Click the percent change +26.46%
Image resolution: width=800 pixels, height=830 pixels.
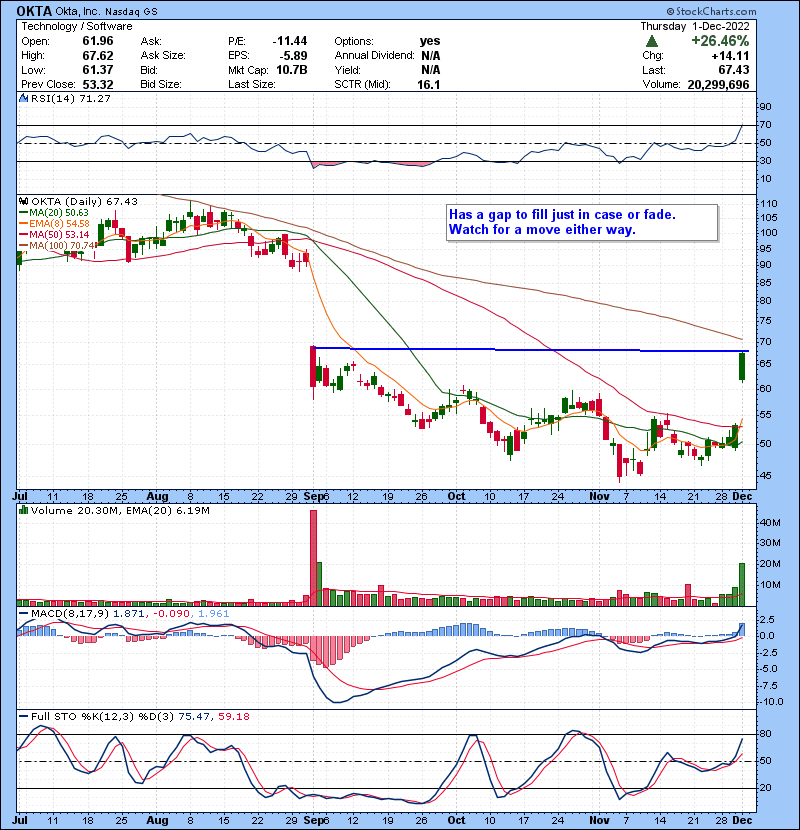(x=720, y=41)
